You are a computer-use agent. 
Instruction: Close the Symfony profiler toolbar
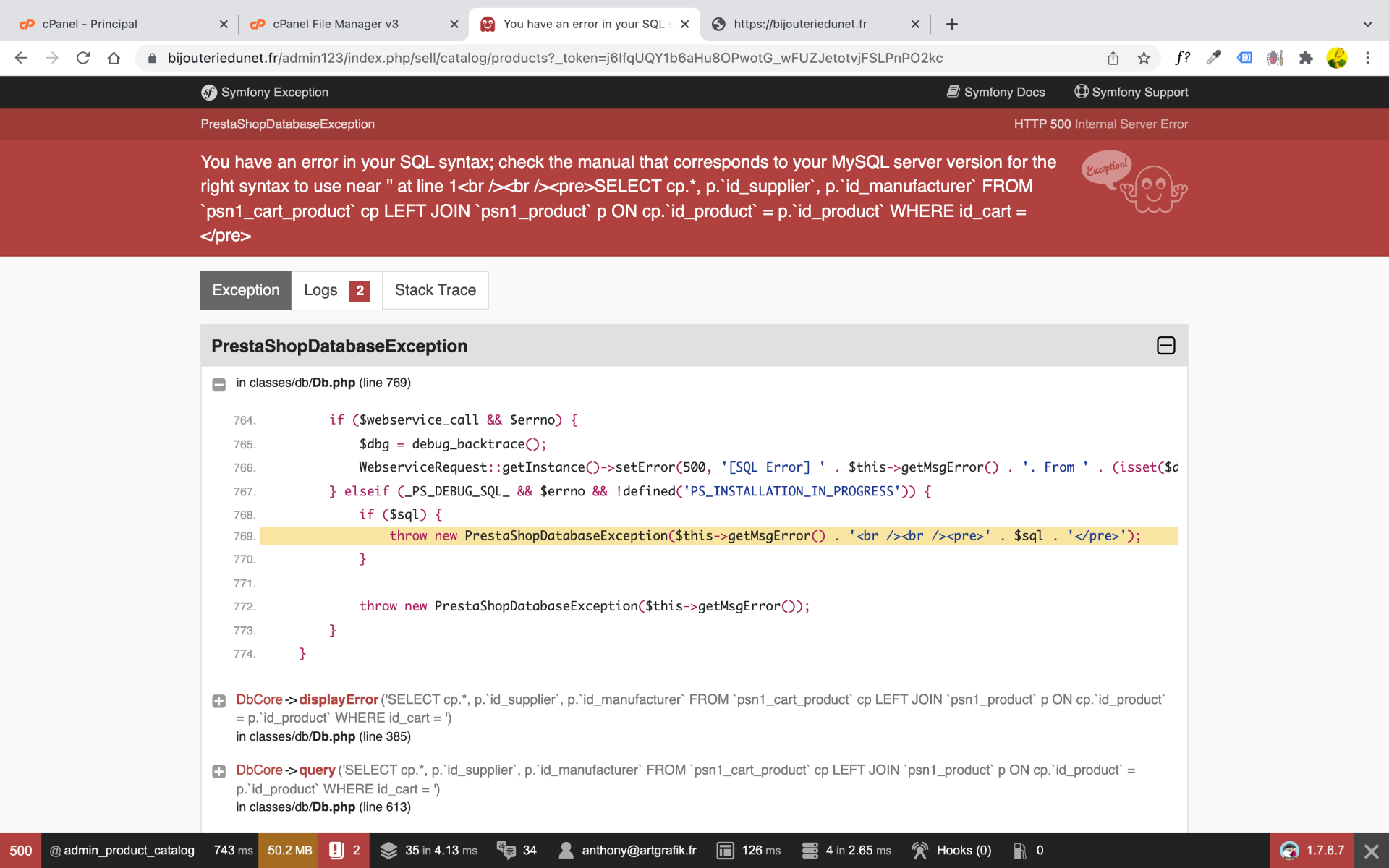[1371, 851]
